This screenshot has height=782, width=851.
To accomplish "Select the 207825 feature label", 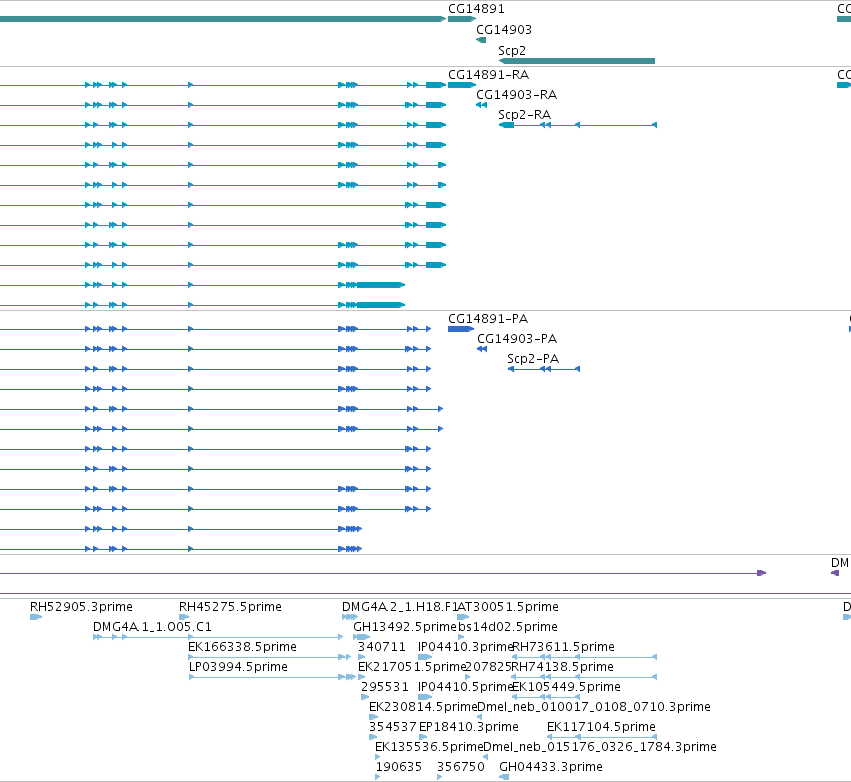I will click(x=488, y=667).
